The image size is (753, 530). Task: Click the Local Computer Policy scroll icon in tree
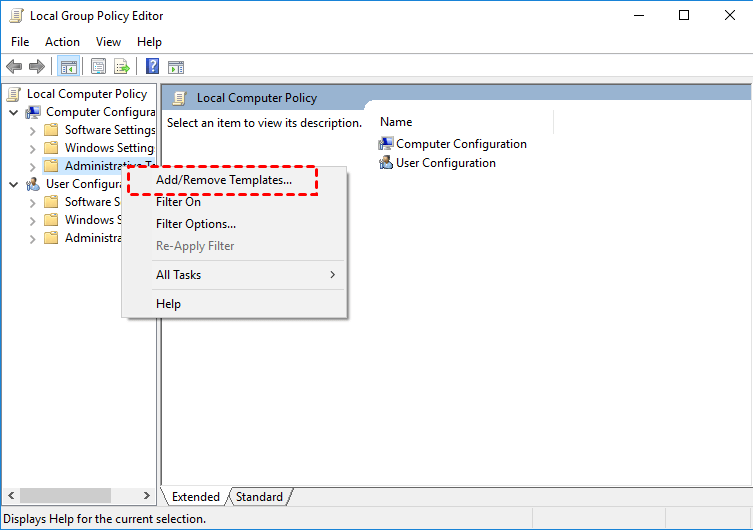[x=14, y=94]
